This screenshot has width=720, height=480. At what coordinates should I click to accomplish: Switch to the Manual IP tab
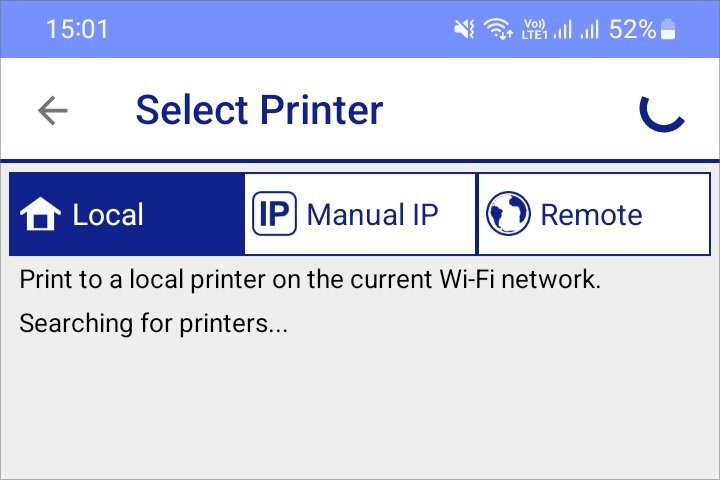click(360, 214)
